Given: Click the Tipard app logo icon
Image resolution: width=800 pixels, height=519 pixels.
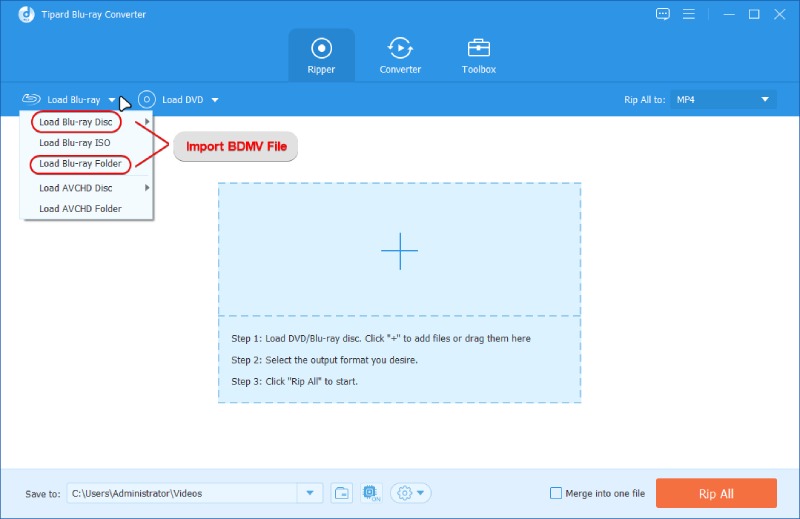Looking at the screenshot, I should point(27,14).
